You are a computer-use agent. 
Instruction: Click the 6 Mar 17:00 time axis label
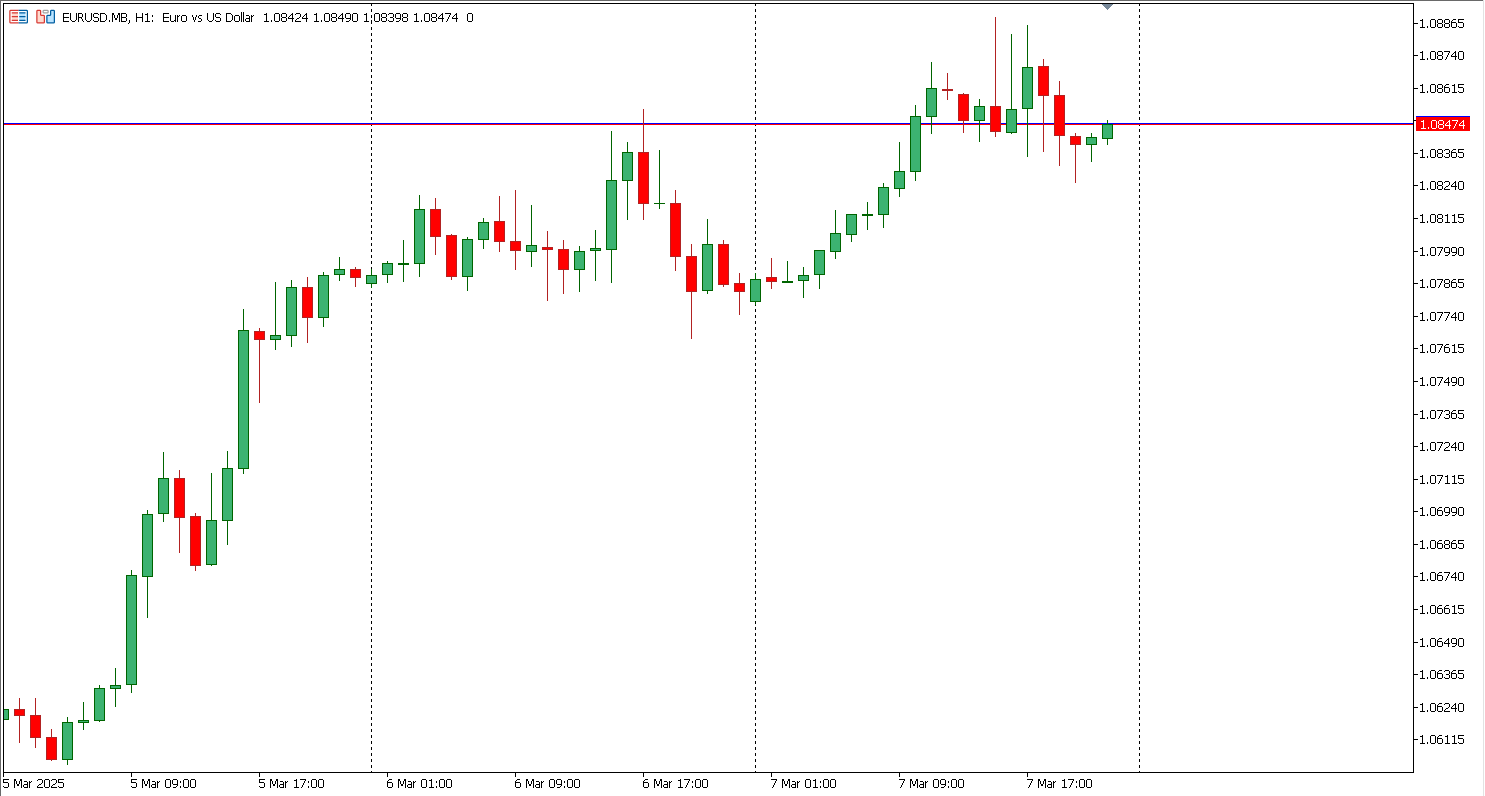pyautogui.click(x=675, y=784)
